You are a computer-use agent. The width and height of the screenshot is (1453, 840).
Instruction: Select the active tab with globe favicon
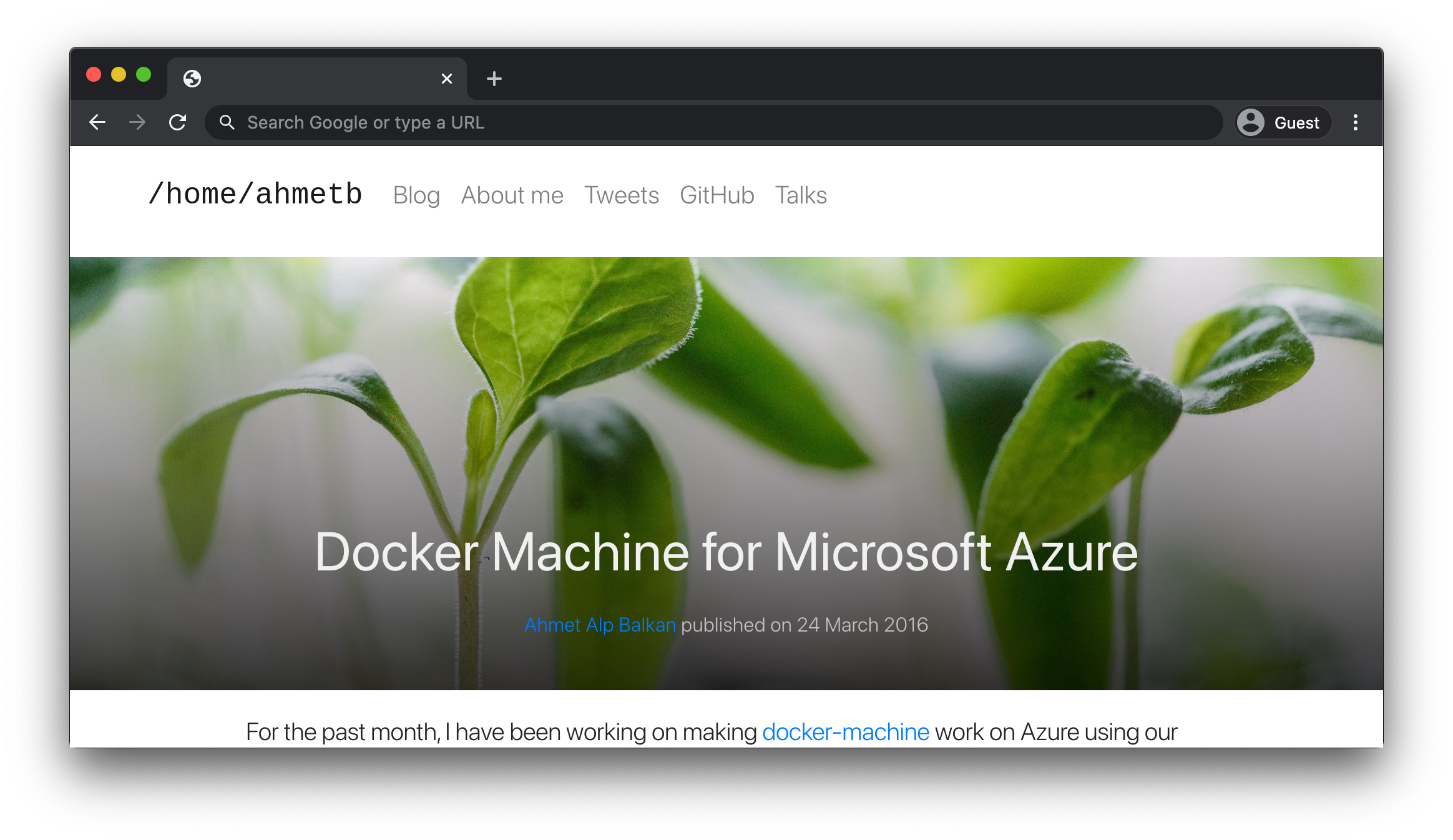pyautogui.click(x=317, y=79)
